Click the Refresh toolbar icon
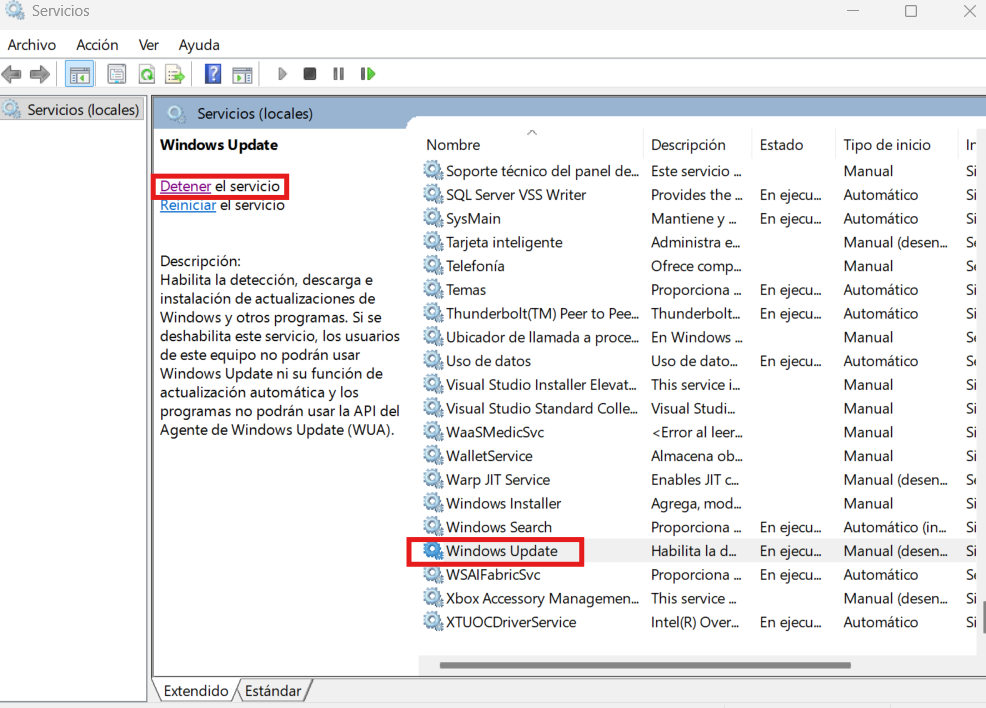This screenshot has height=708, width=986. coord(147,74)
